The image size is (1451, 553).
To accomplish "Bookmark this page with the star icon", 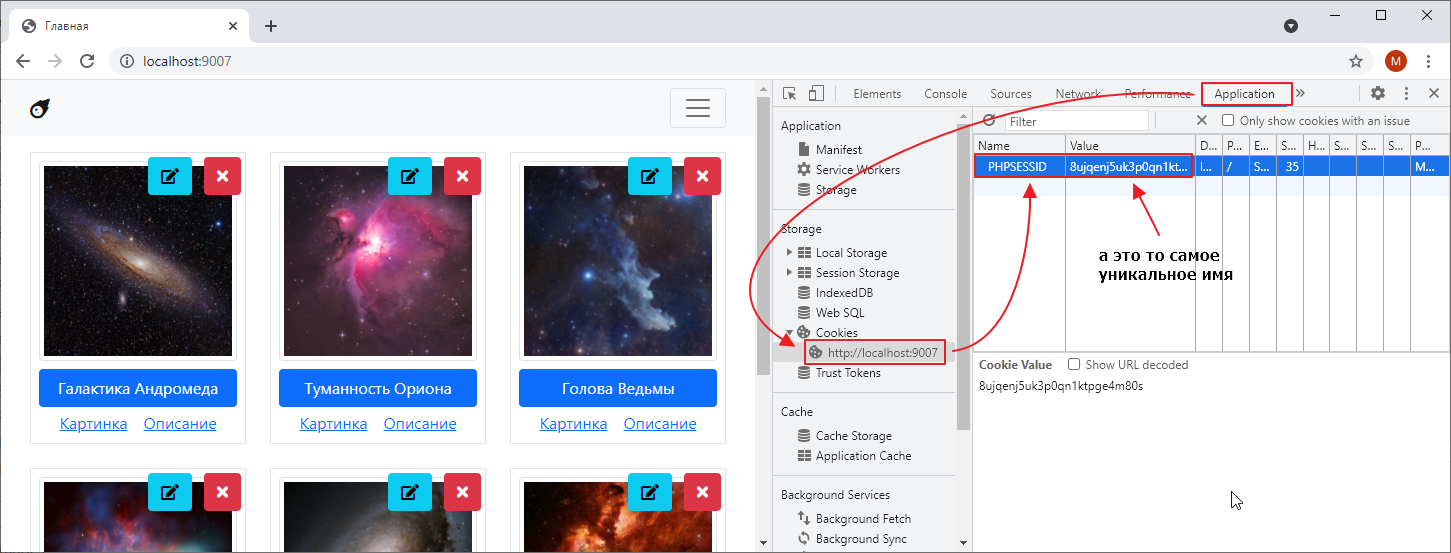I will [1356, 61].
